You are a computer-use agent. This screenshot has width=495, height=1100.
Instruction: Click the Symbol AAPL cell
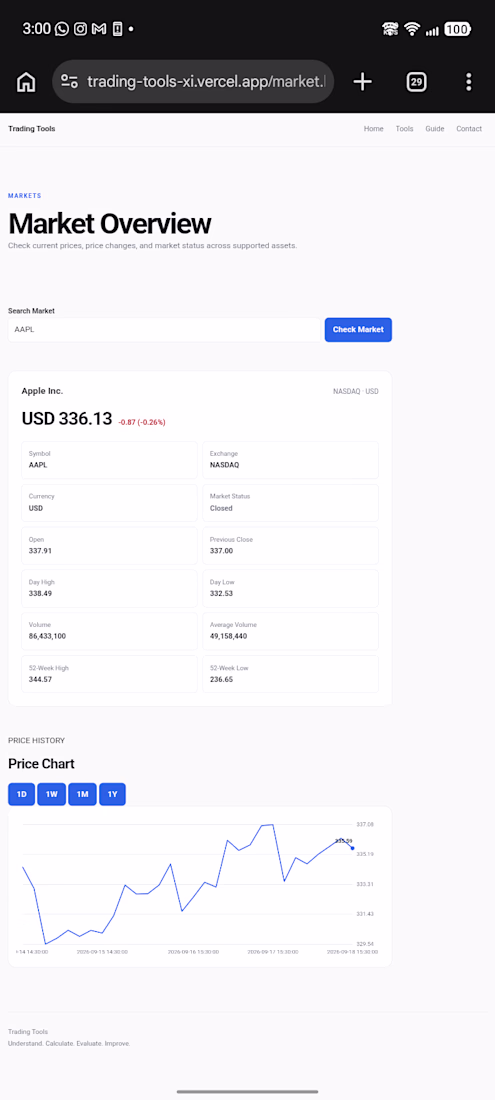click(109, 460)
